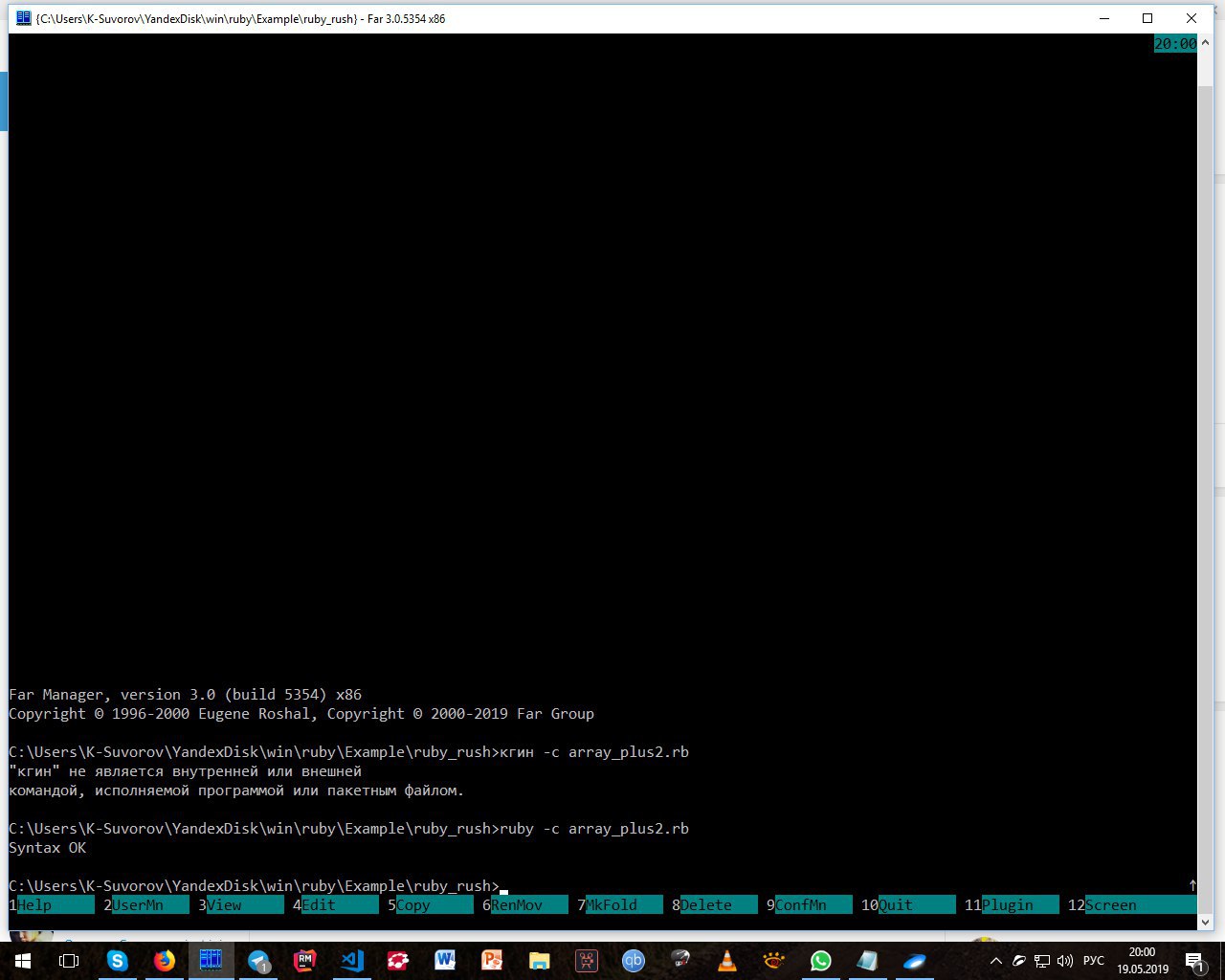Open WhatsApp from the taskbar
Screen dimensions: 1225x980
click(x=821, y=960)
